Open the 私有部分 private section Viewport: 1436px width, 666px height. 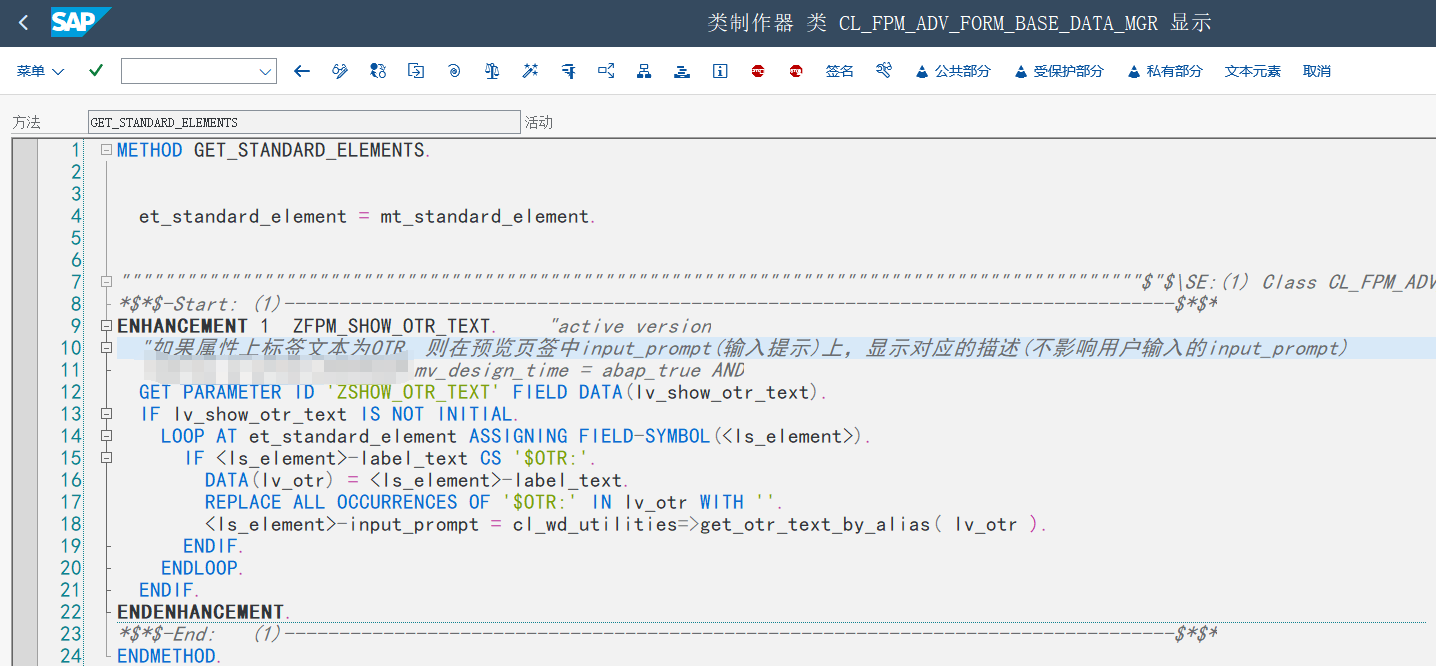click(x=1165, y=71)
